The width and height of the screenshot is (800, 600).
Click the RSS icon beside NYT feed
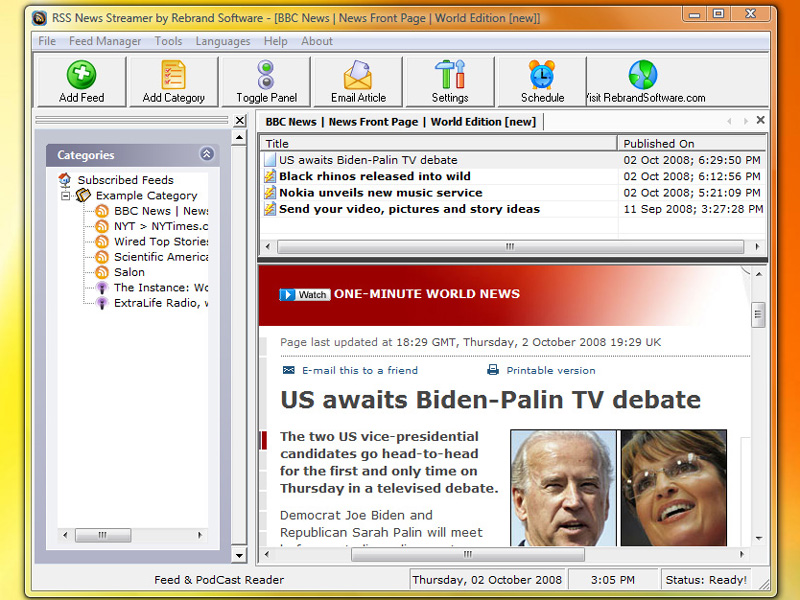click(x=102, y=226)
